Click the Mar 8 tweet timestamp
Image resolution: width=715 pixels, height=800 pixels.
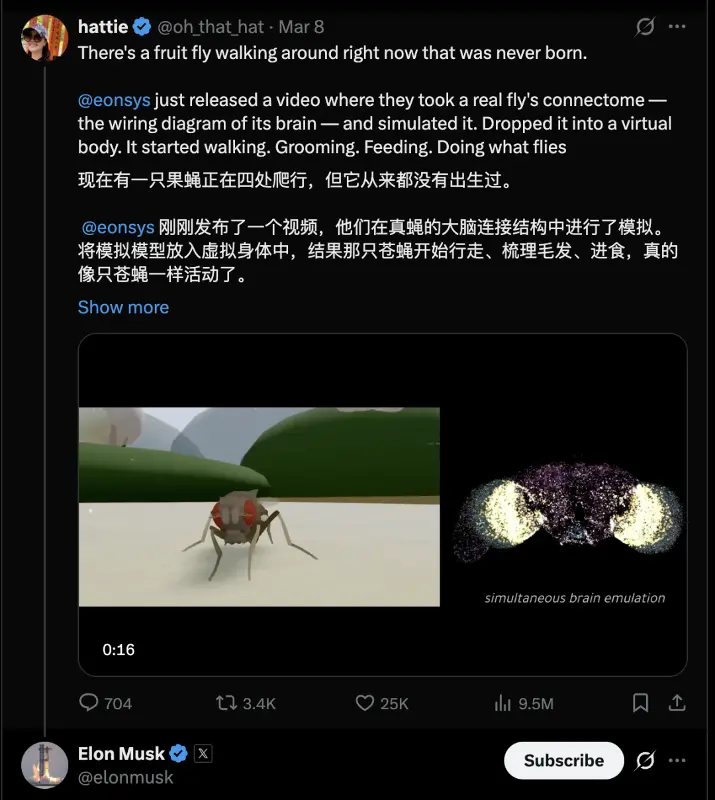(301, 27)
